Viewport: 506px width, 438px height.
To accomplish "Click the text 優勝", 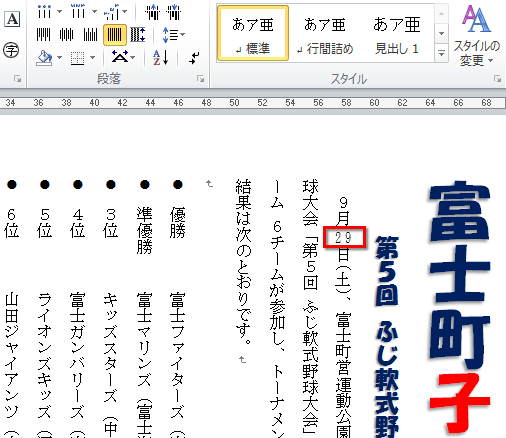I will click(177, 222).
